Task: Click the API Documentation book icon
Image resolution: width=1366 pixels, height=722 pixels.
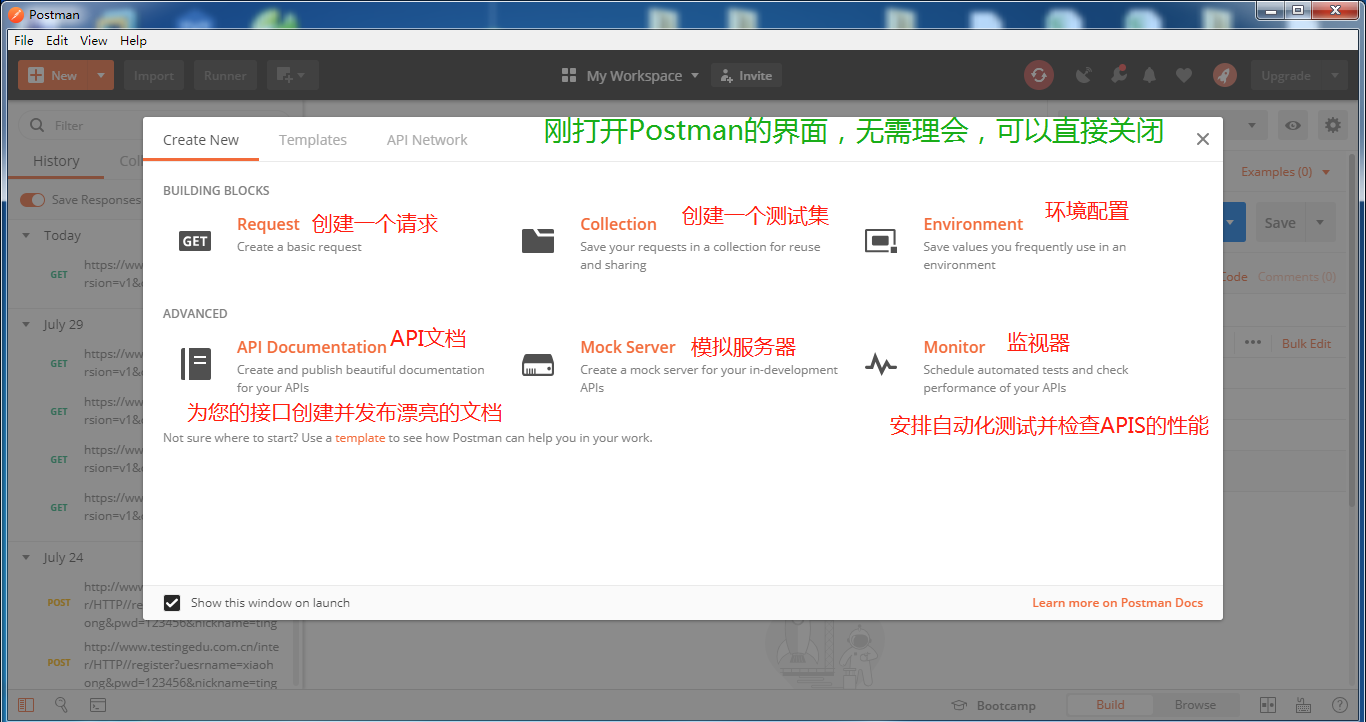Action: coord(196,363)
